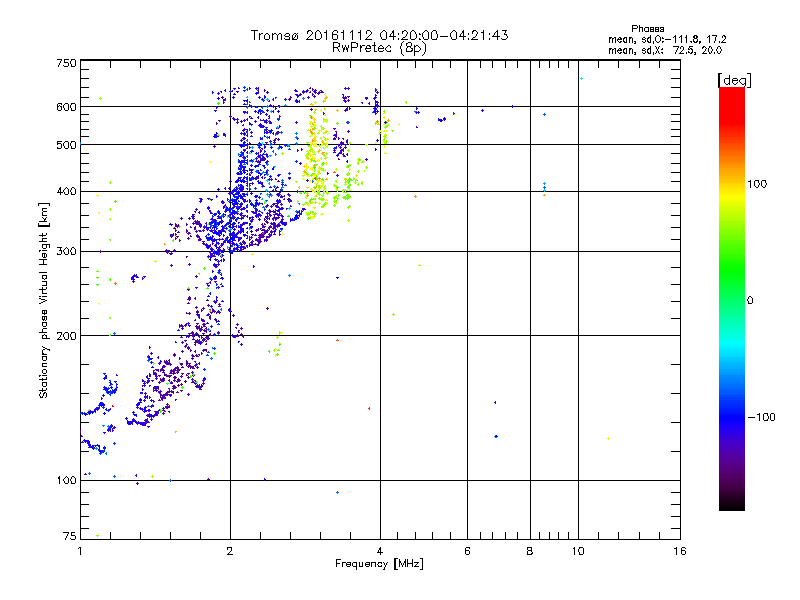Click the '600' y-axis tick label
This screenshot has height=600, width=800.
pyautogui.click(x=66, y=107)
